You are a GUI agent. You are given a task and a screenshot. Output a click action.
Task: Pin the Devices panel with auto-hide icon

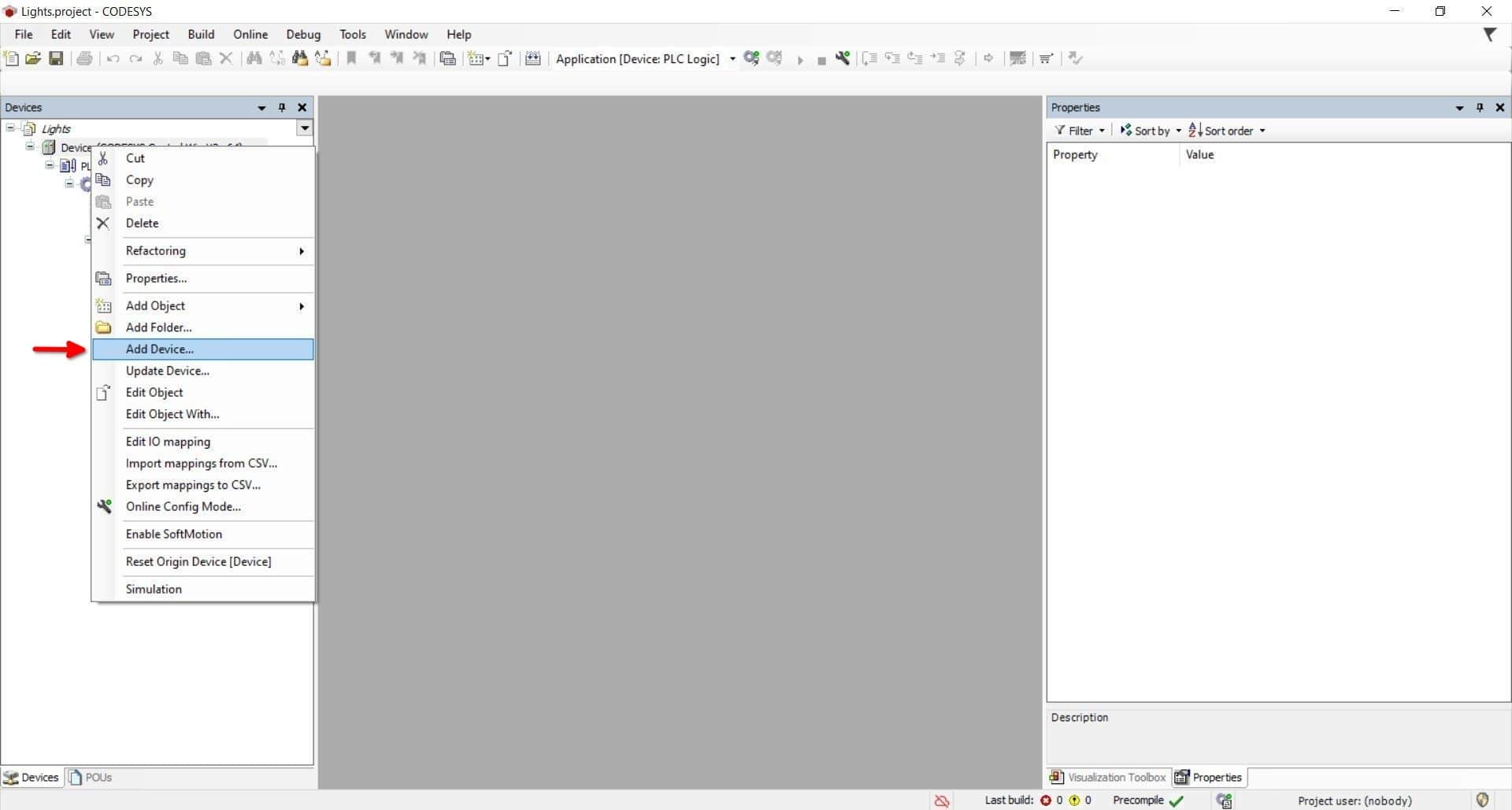[282, 108]
